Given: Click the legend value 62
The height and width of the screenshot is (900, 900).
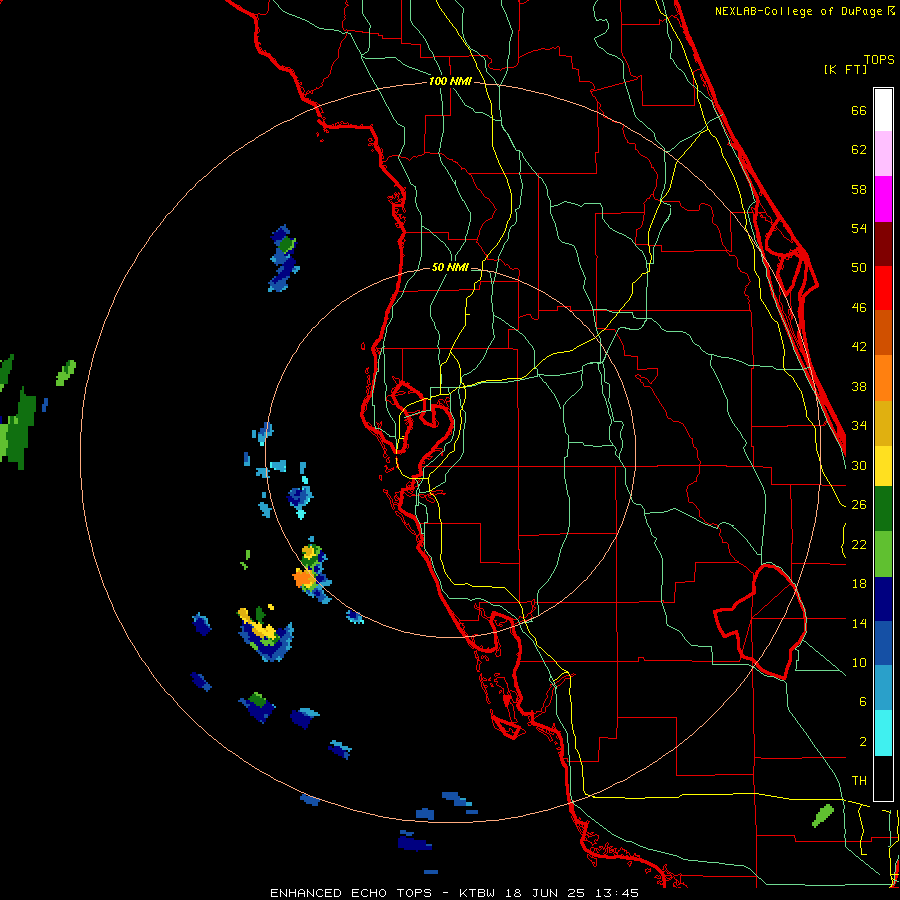Looking at the screenshot, I should [859, 150].
